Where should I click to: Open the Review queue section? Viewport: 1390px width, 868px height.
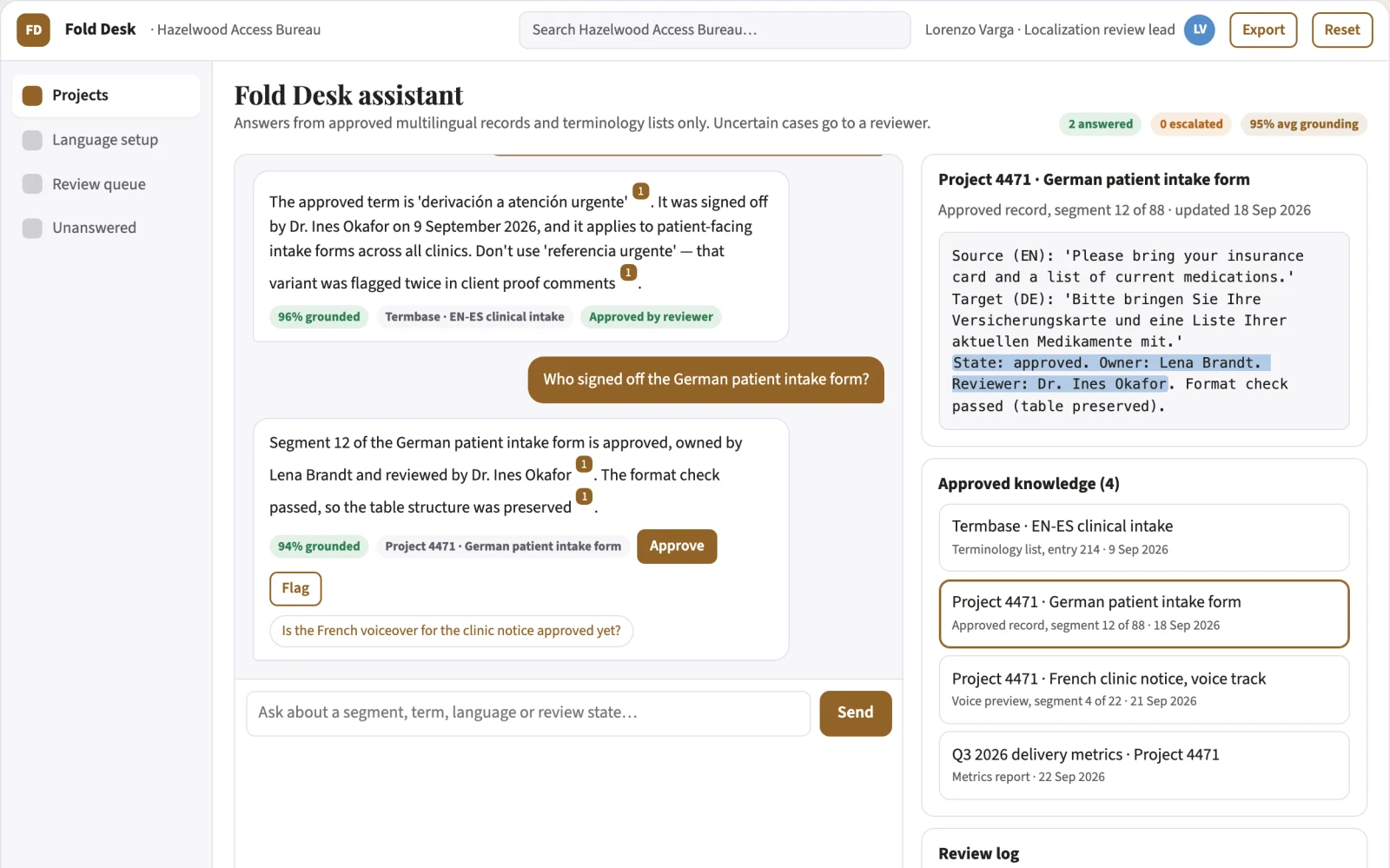pyautogui.click(x=107, y=184)
